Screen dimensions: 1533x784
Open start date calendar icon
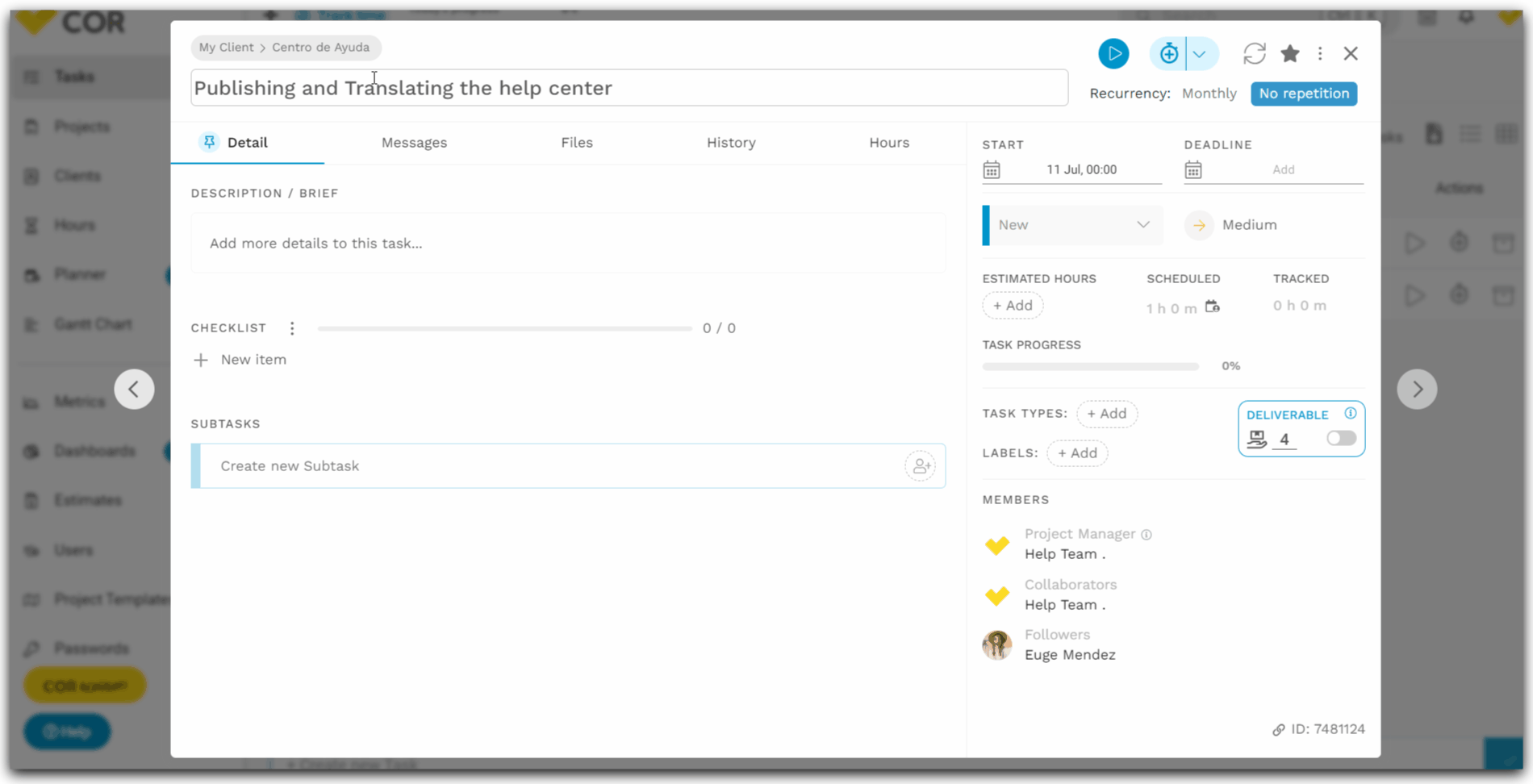992,170
